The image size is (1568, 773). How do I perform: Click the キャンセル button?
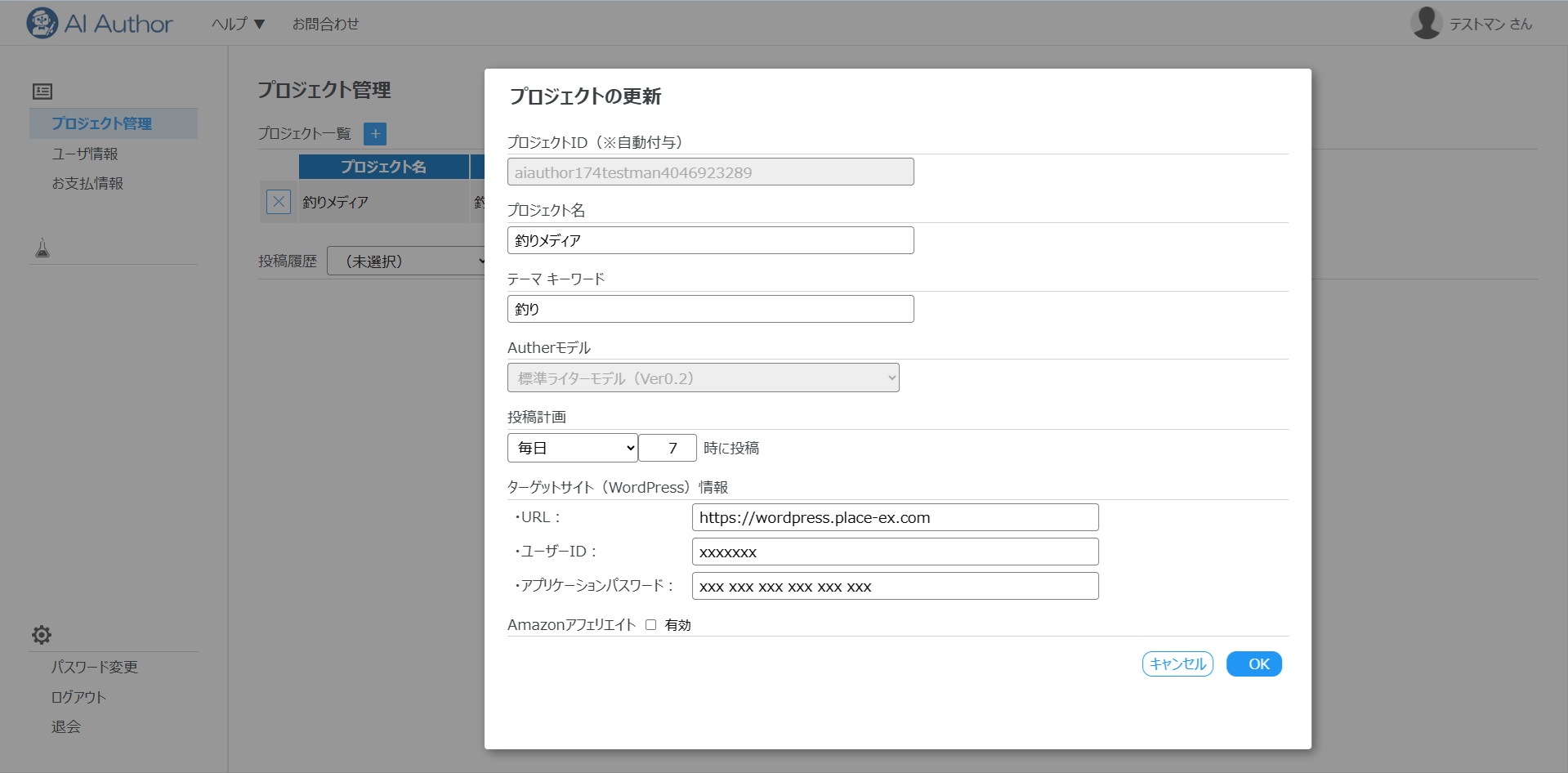coord(1177,664)
